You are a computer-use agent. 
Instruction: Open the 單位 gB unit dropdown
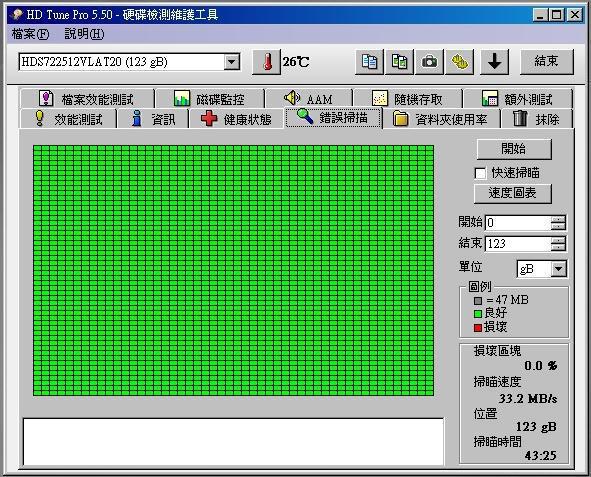559,269
